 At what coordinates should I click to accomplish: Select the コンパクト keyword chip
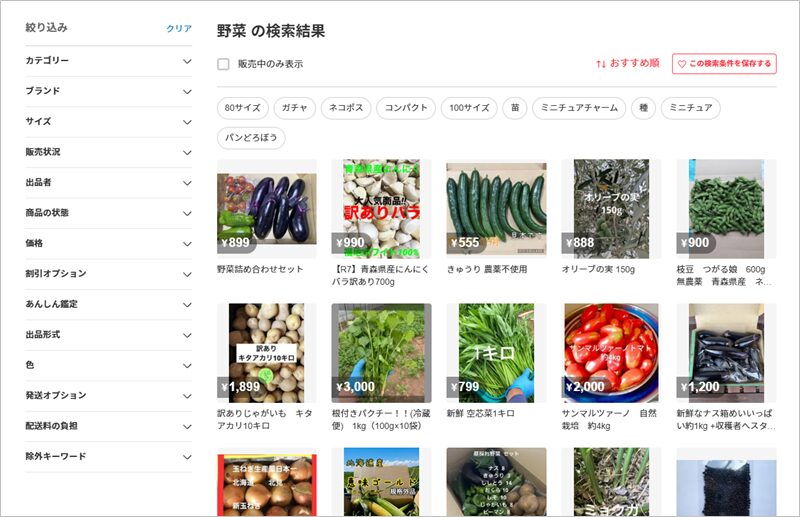tap(406, 108)
